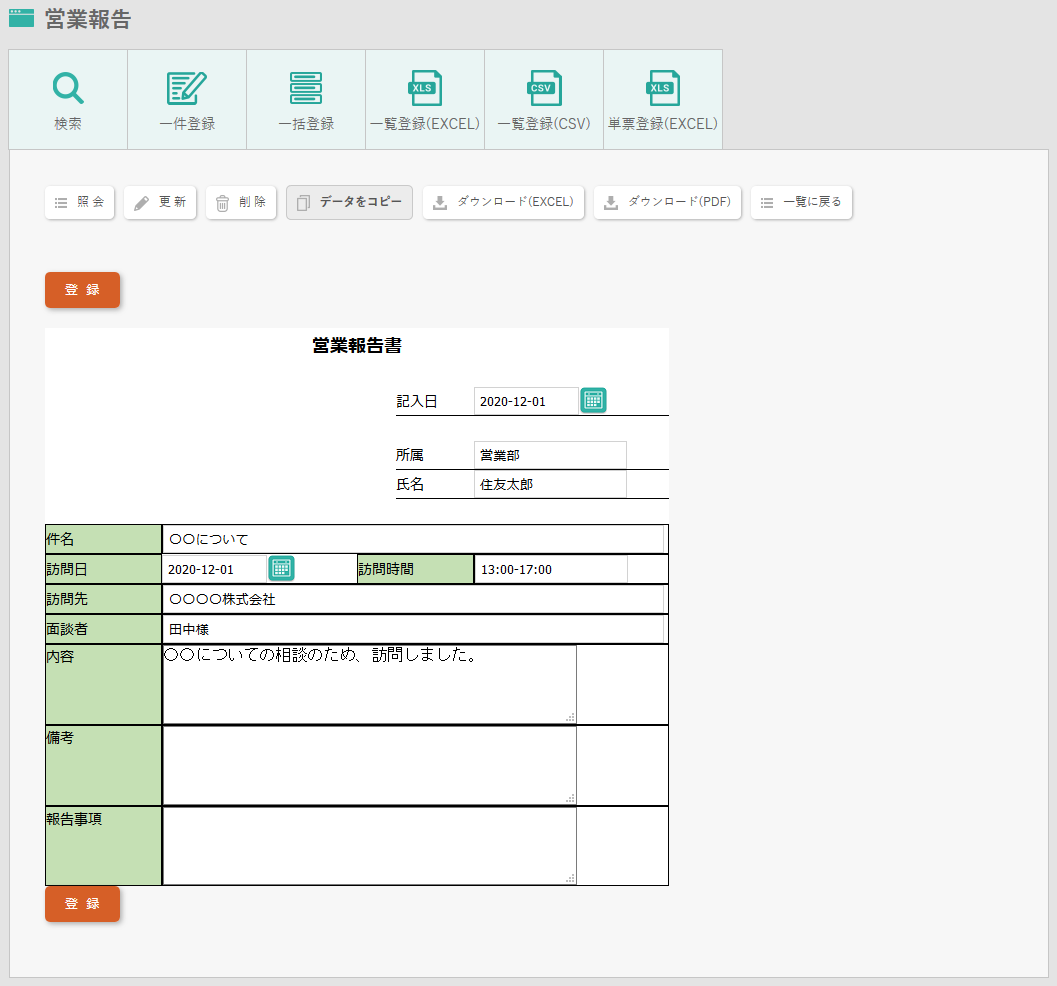Viewport: 1057px width, 986px height.
Task: Click the top orange 登録 button
Action: coord(82,290)
